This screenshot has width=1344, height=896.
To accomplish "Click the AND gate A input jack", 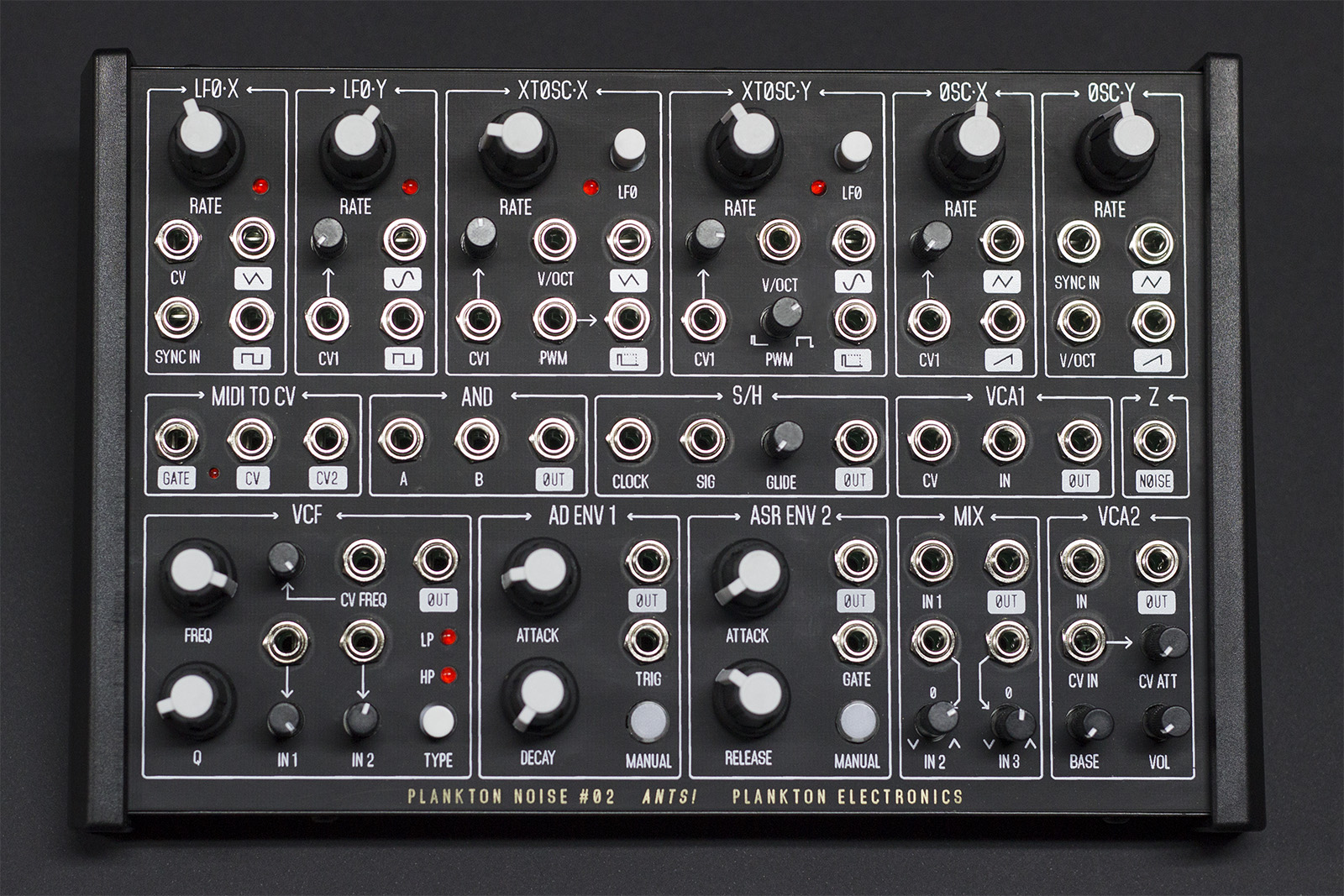I will pos(403,439).
